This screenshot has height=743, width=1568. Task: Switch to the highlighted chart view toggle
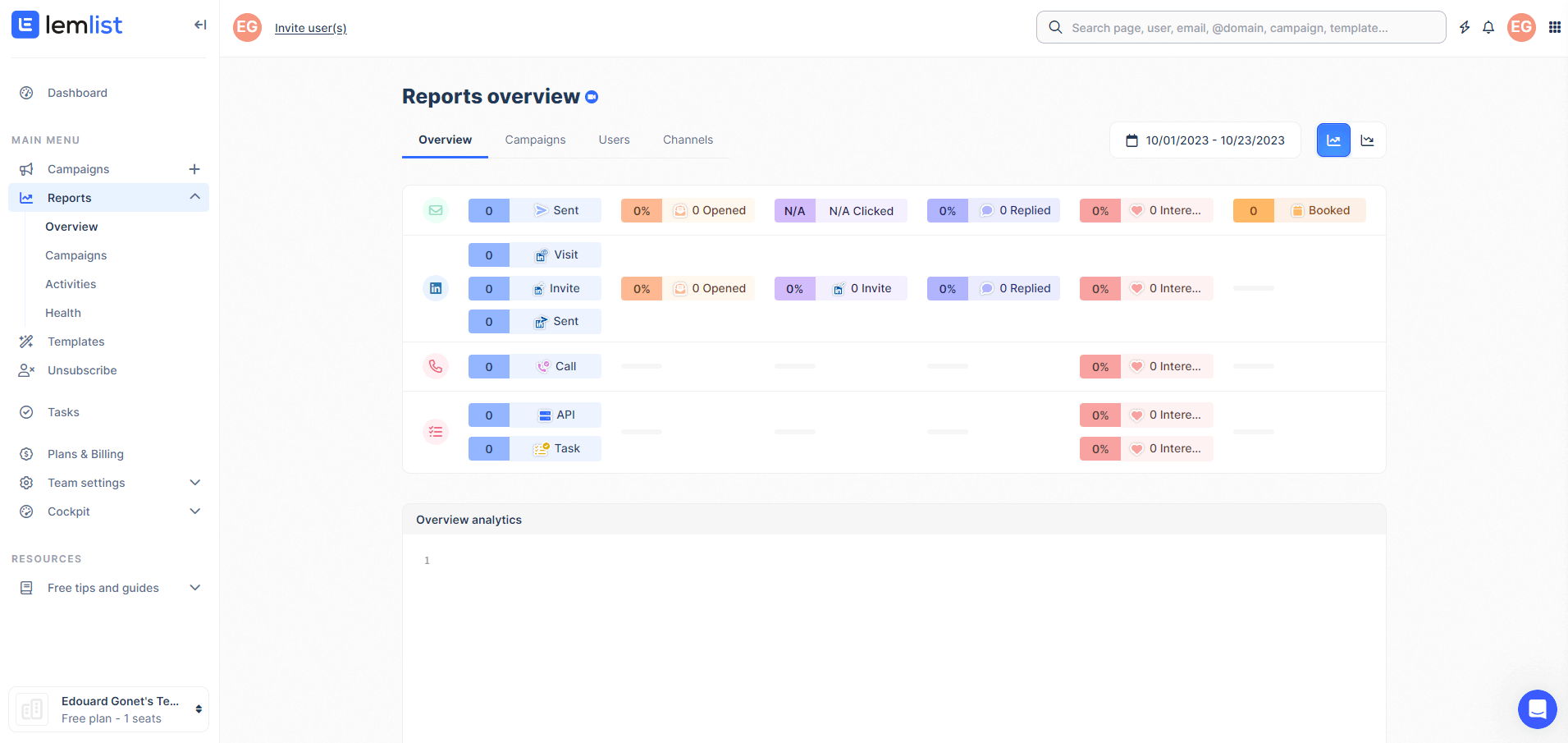(1333, 140)
